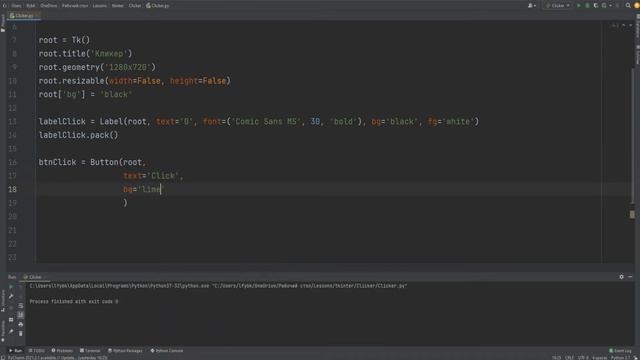This screenshot has height=360, width=640.
Task: Click the text root = Tk() line
Action: coord(64,40)
